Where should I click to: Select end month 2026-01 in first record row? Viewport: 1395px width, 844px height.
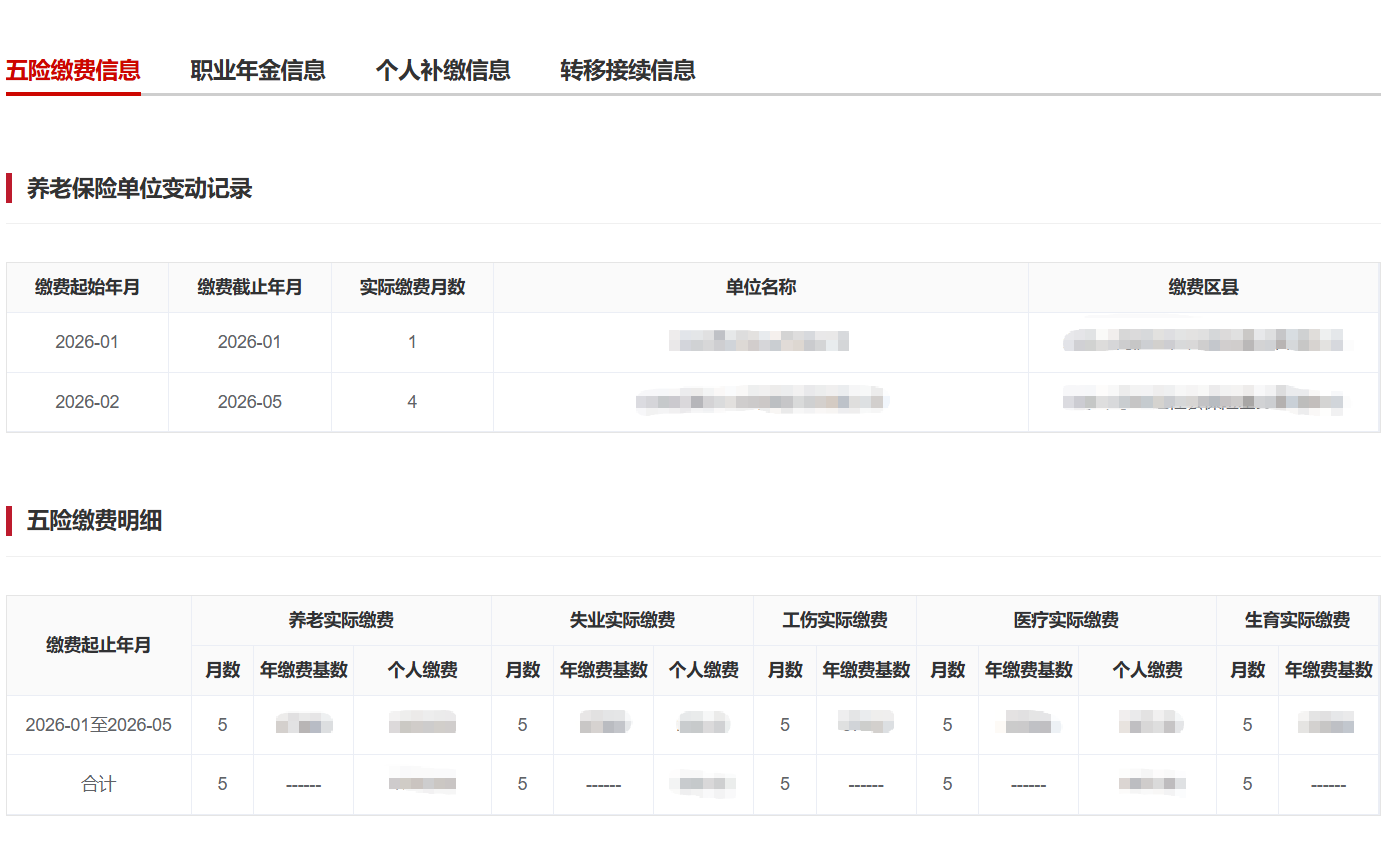point(250,342)
